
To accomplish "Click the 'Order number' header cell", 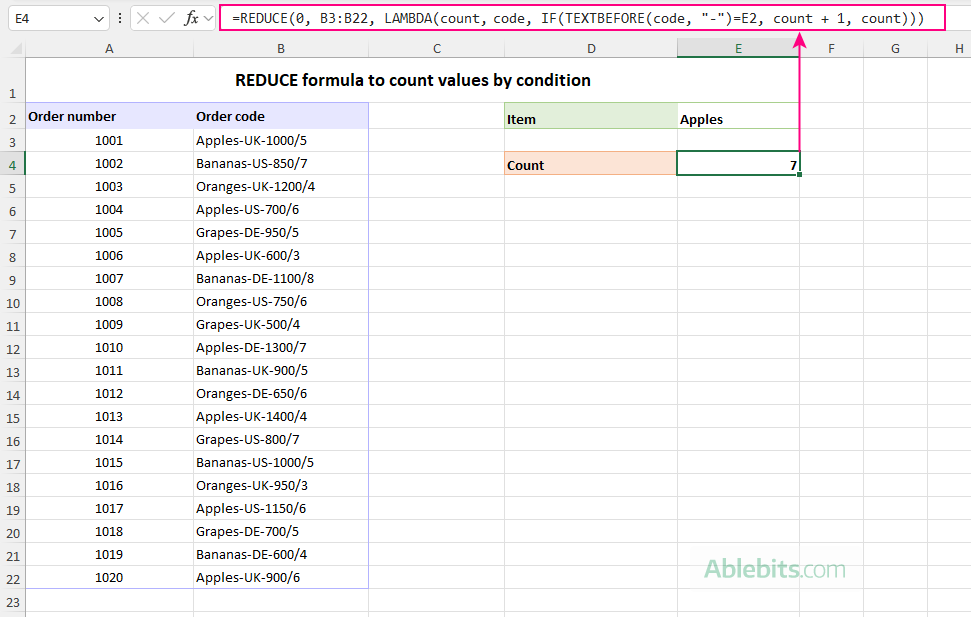I will pos(109,116).
